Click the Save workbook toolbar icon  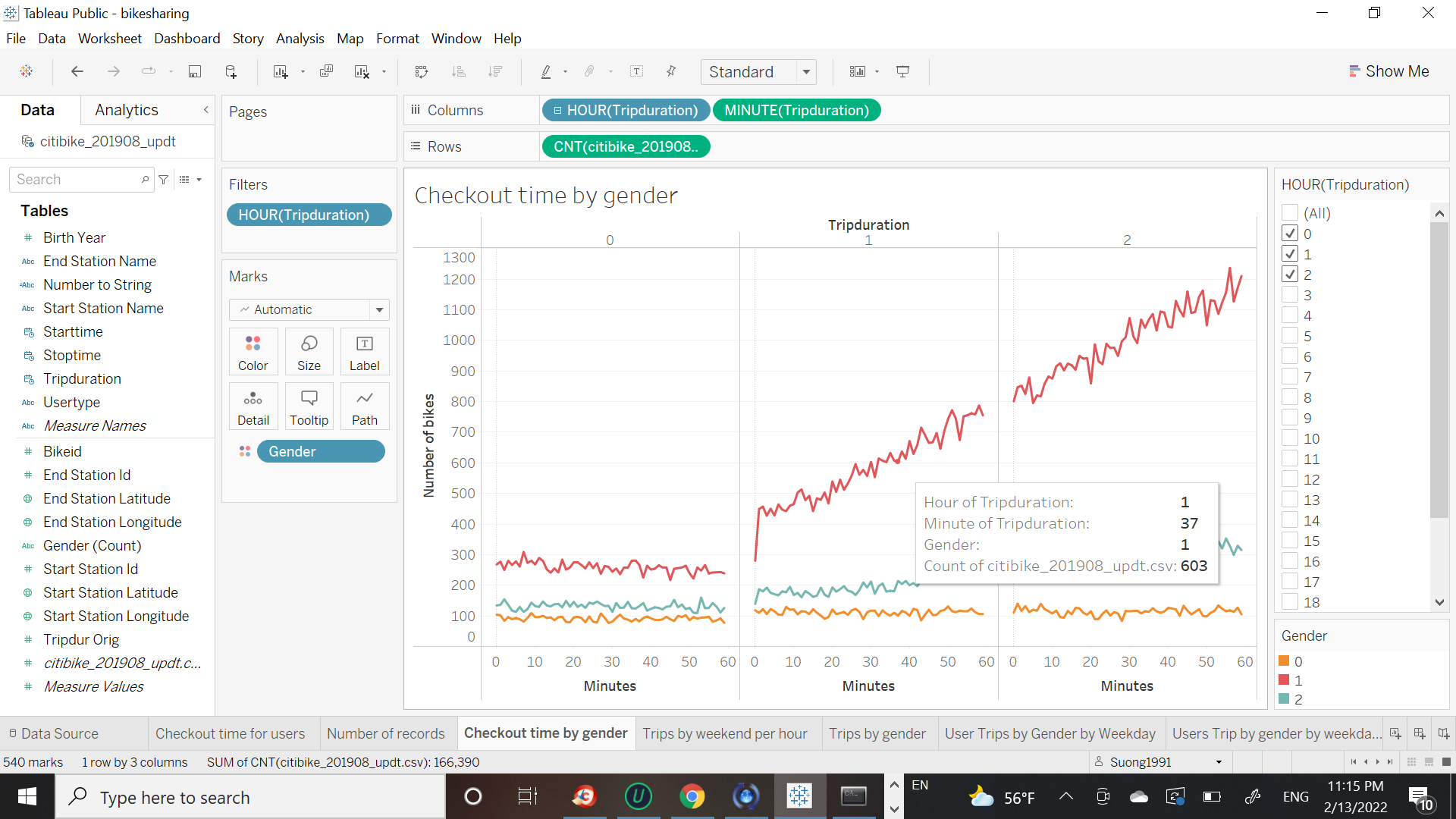point(195,71)
